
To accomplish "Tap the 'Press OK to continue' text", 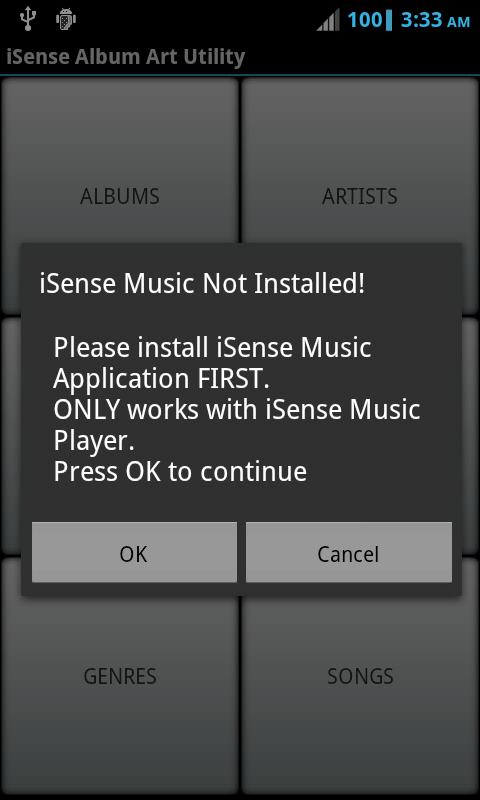I will [180, 472].
